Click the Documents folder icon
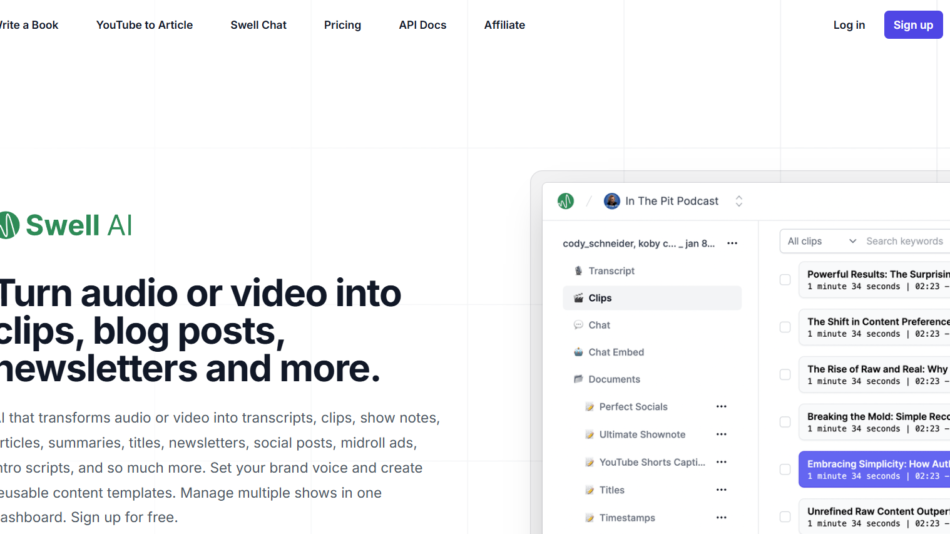This screenshot has width=950, height=534. point(578,379)
